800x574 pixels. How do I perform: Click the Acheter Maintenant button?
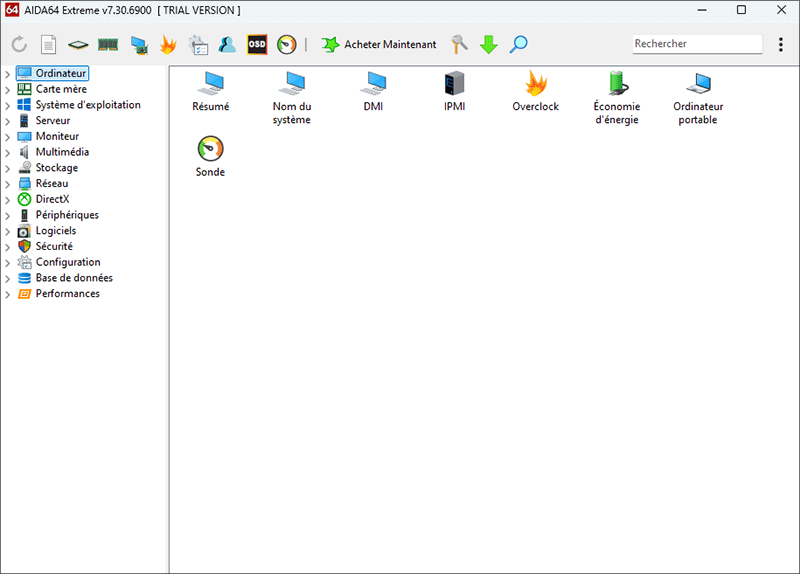[379, 45]
